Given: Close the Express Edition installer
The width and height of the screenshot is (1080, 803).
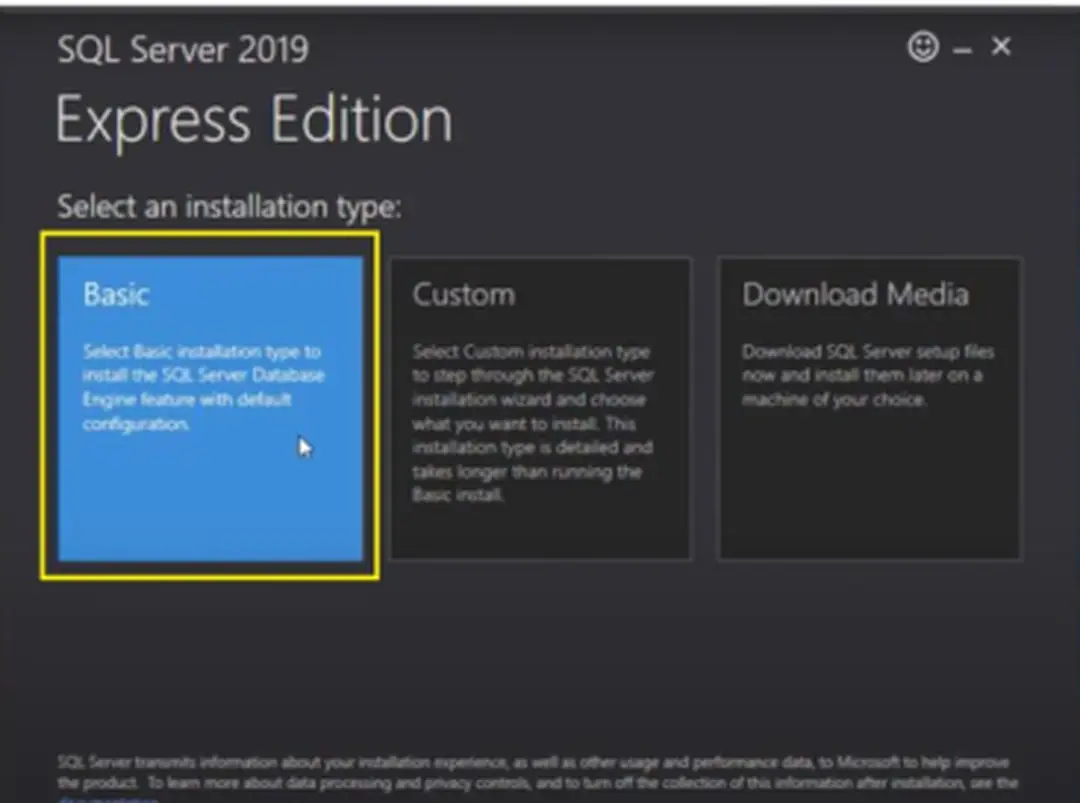Looking at the screenshot, I should pos(1001,46).
